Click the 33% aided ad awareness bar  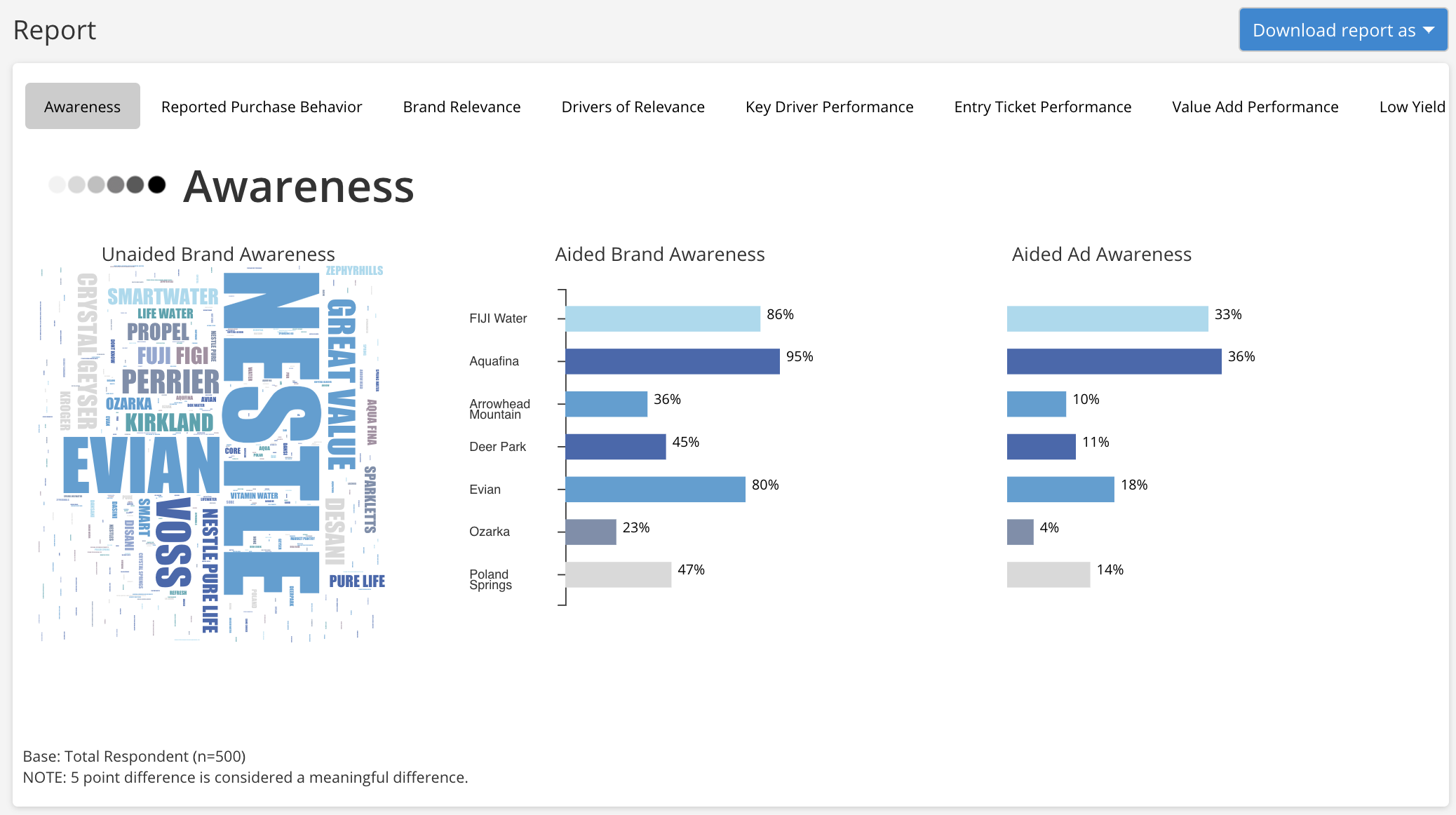pos(1107,318)
